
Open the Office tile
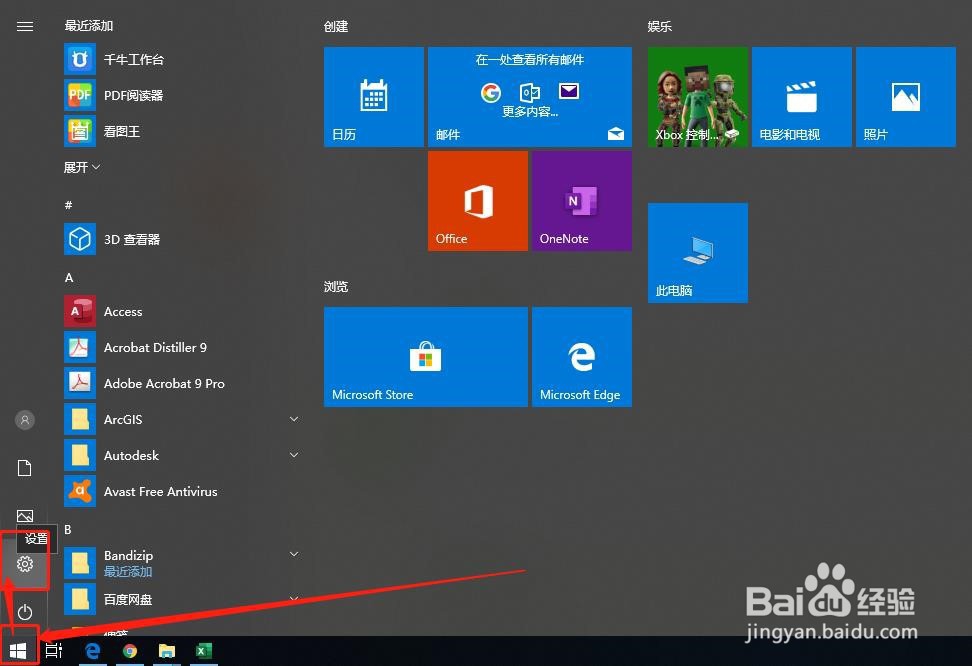[x=477, y=200]
